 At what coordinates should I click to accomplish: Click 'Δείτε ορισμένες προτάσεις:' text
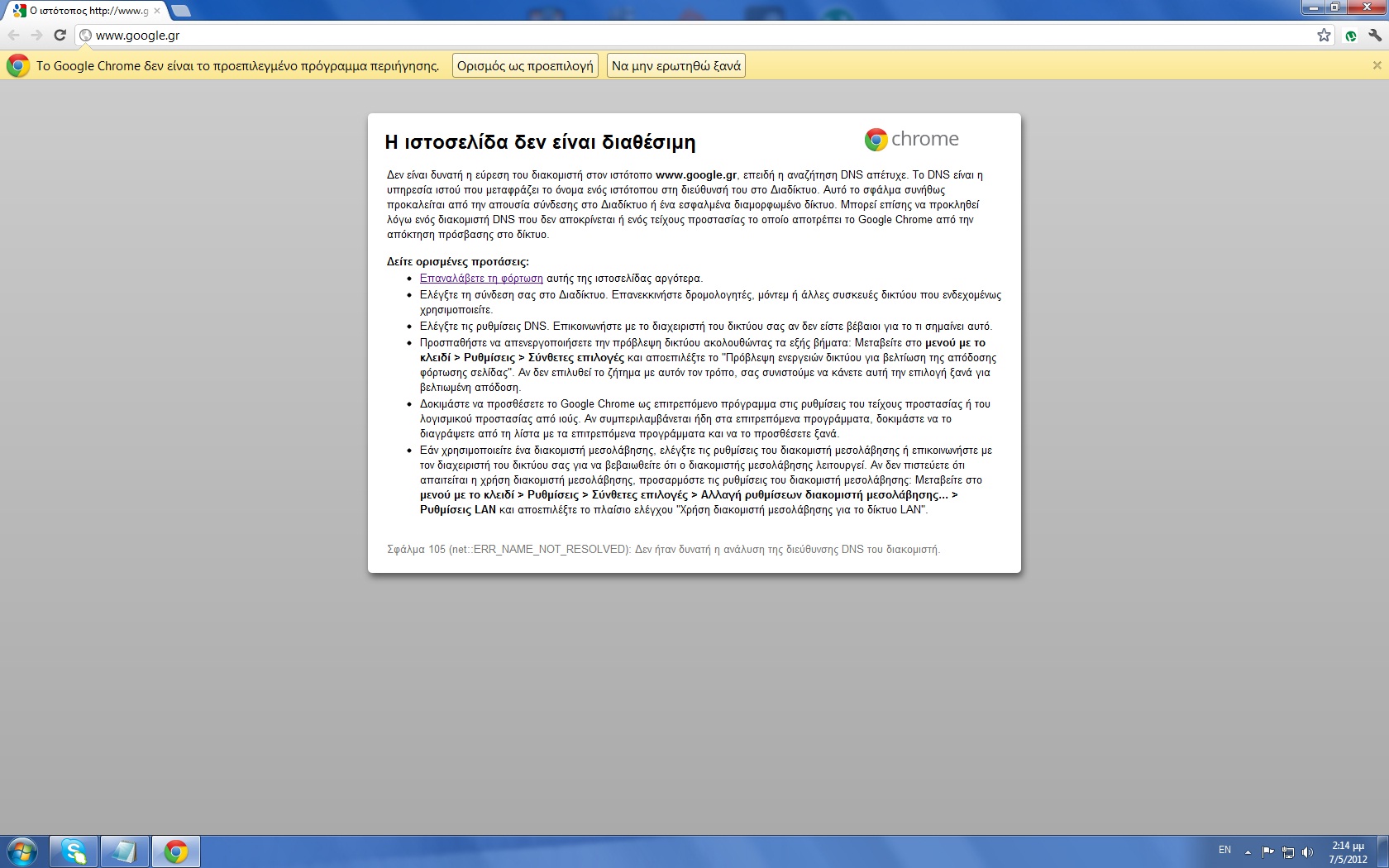coord(458,262)
